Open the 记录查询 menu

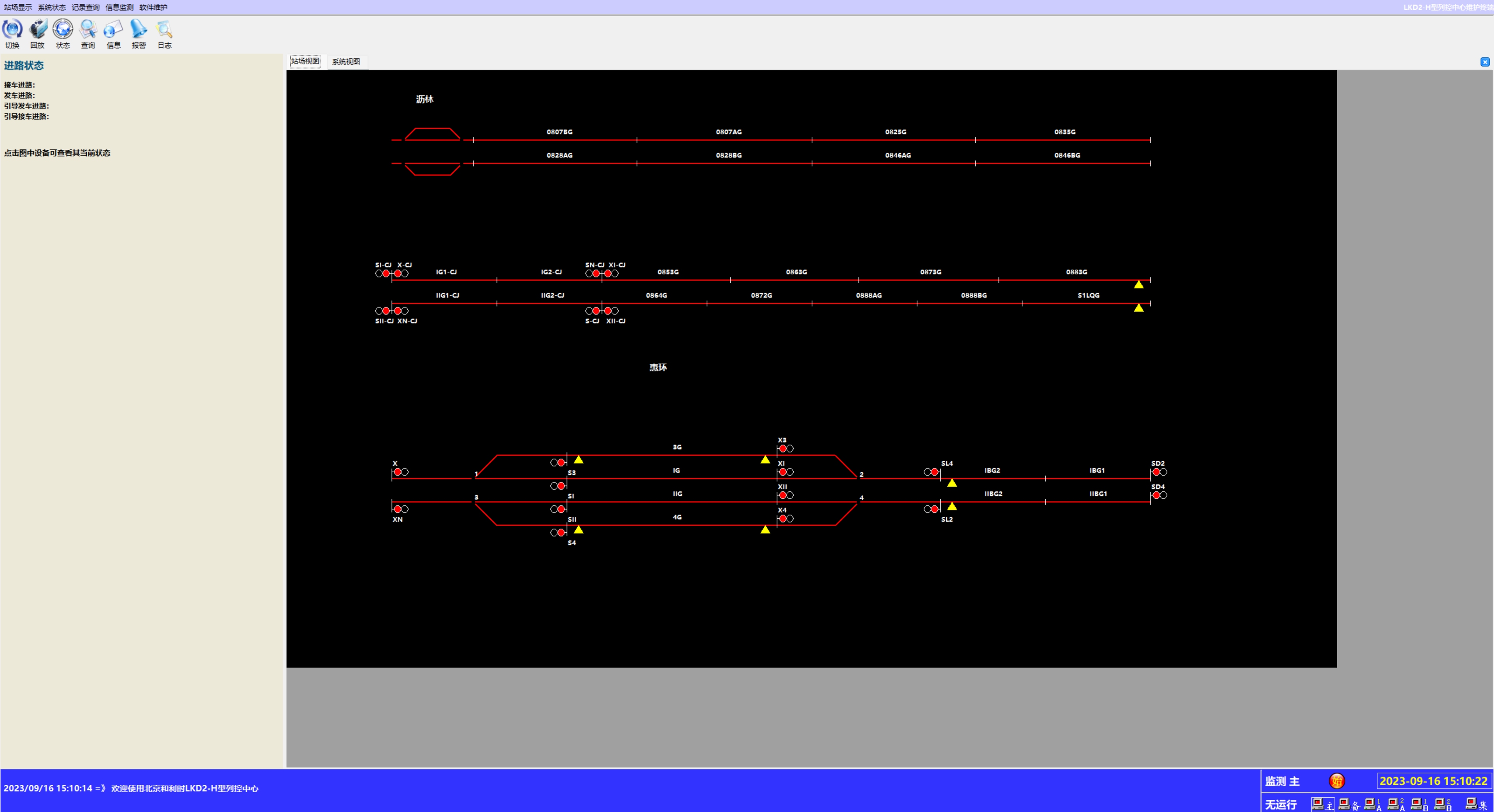pyautogui.click(x=85, y=7)
